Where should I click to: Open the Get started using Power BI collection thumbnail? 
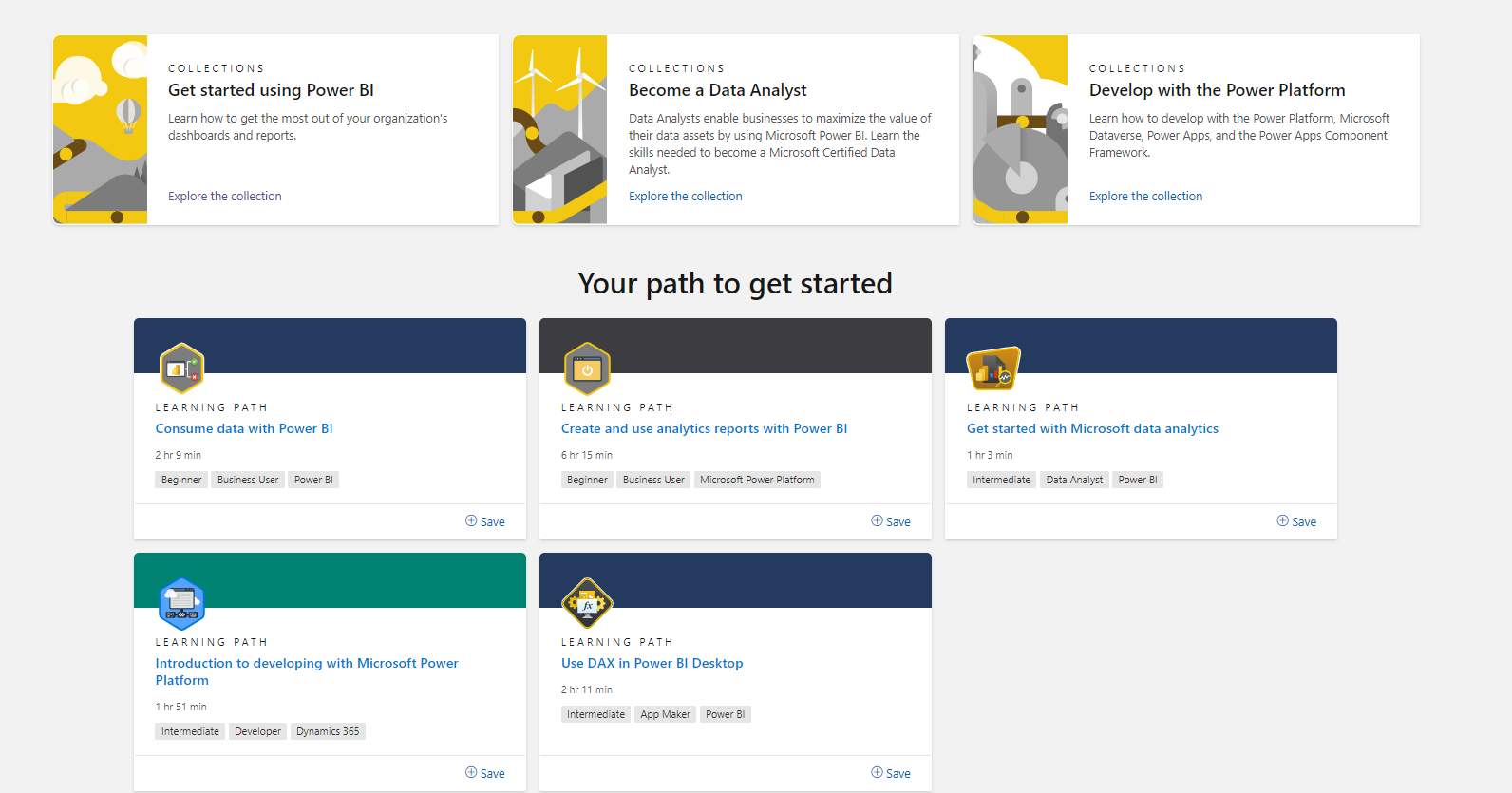click(101, 129)
